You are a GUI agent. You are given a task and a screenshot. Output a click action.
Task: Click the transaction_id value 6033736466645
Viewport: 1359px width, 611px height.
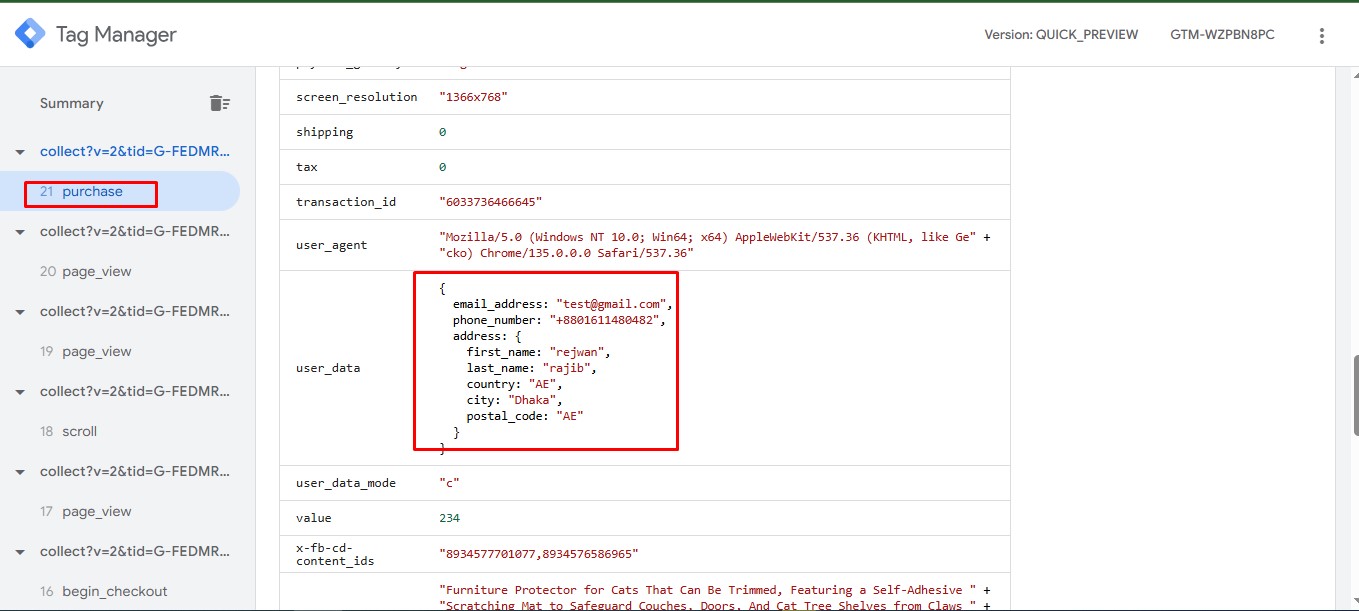point(490,202)
